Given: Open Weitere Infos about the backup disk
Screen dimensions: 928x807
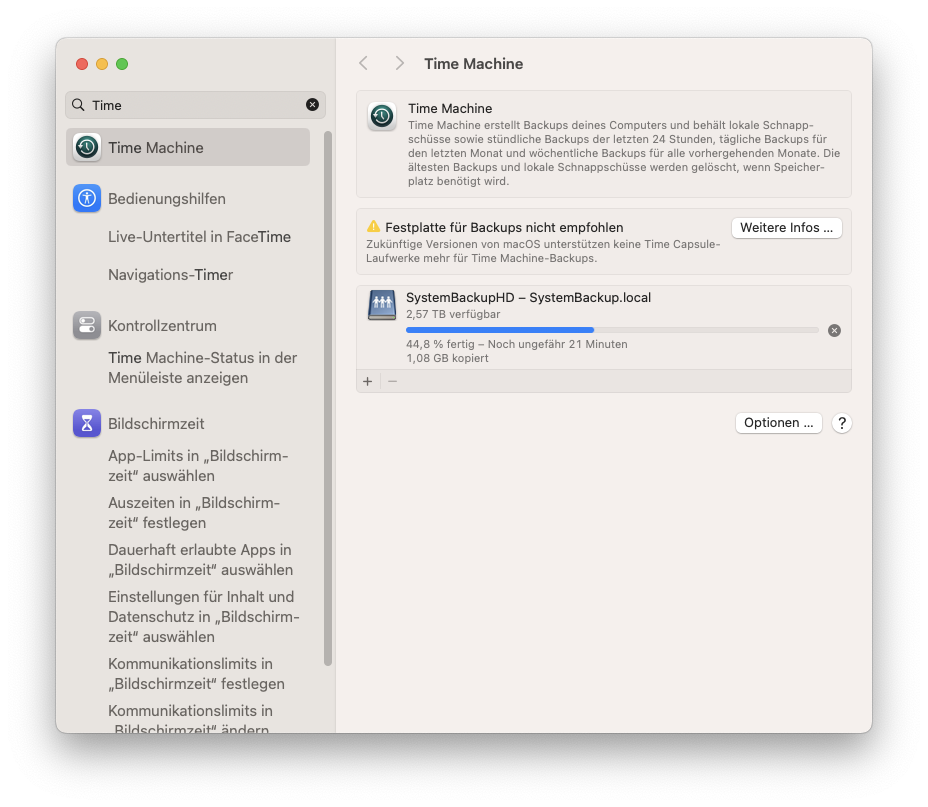Looking at the screenshot, I should 787,228.
